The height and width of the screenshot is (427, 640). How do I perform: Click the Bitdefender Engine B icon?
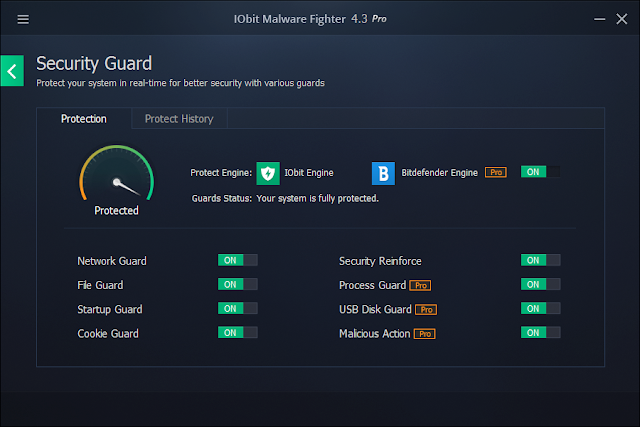tap(383, 173)
